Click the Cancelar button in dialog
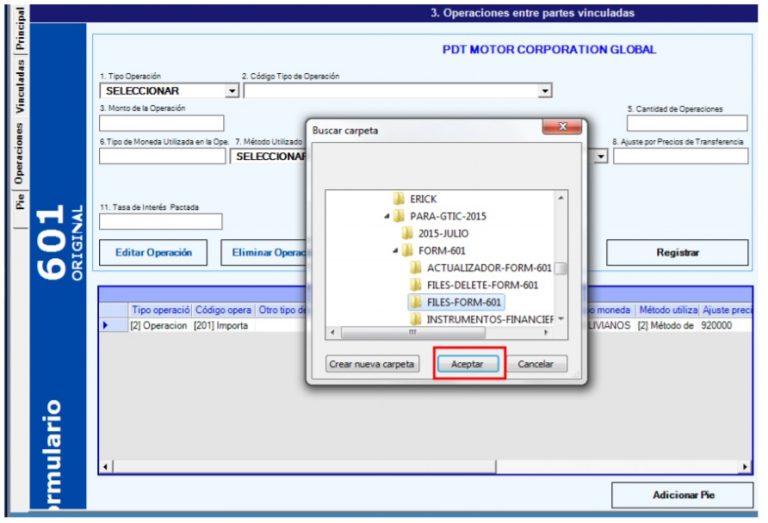768x523 pixels. 536,365
